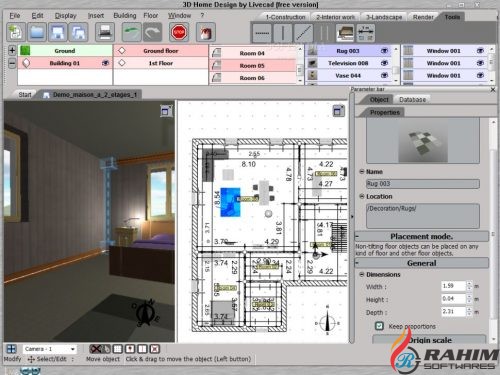
Task: Open the Display menu
Action: (x=65, y=16)
